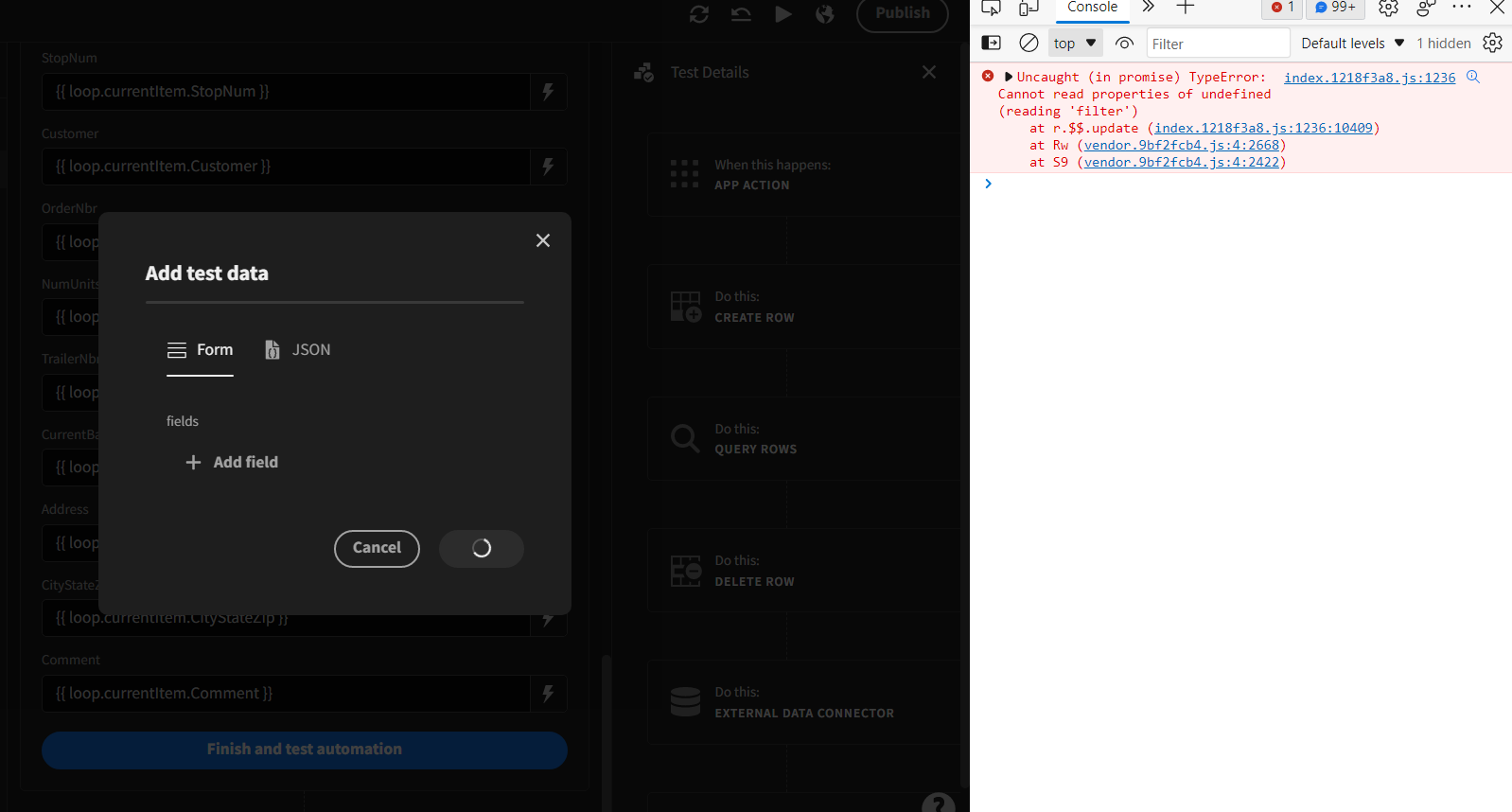Screen dimensions: 1512x812
Task: Click the Test Details blocks icon
Action: point(644,73)
